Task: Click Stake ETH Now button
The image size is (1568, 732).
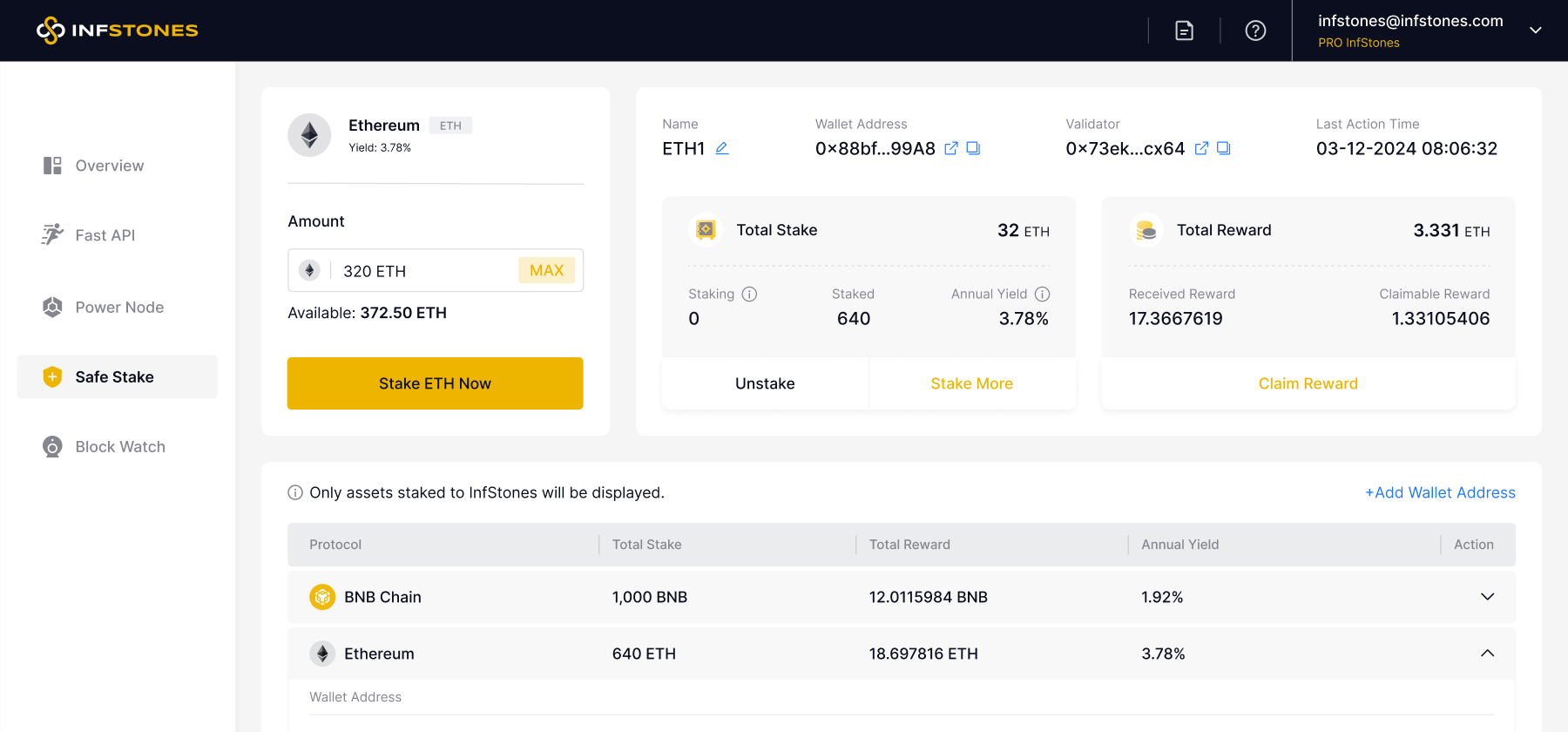Action: [x=436, y=383]
